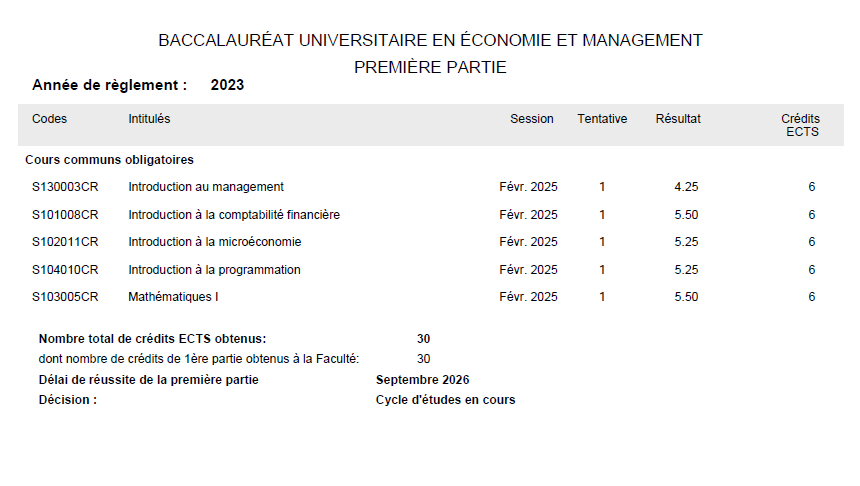This screenshot has width=860, height=486.
Task: Click Délai de réussite de la première partie
Action: pos(149,380)
